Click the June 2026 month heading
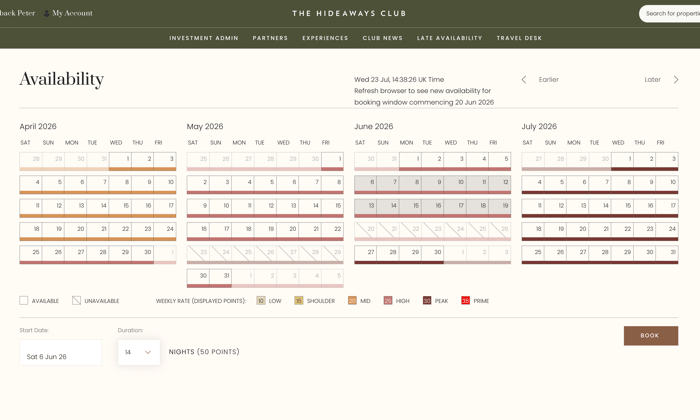 [x=374, y=126]
